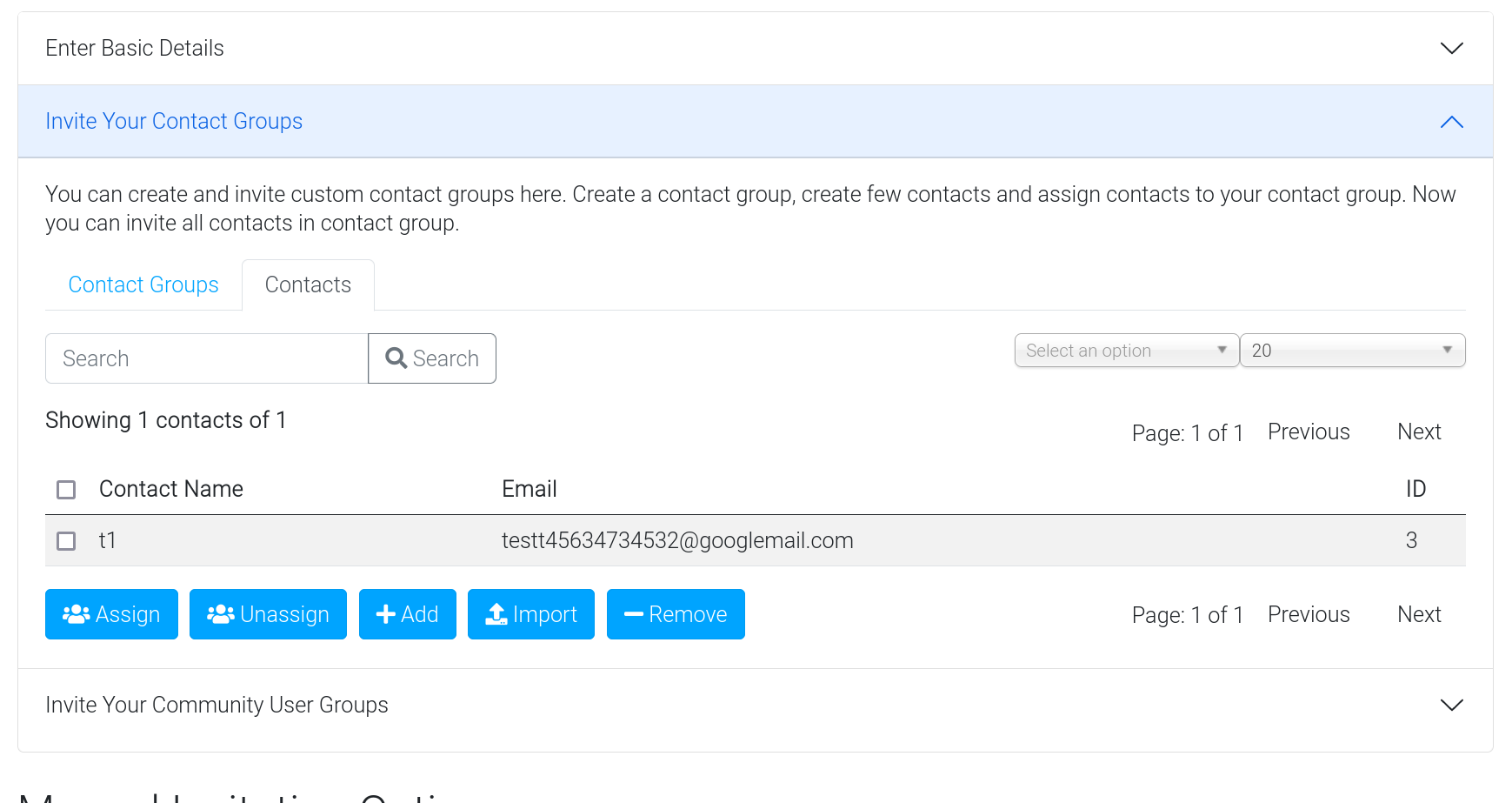
Task: Select the Contacts tab
Action: pos(308,285)
